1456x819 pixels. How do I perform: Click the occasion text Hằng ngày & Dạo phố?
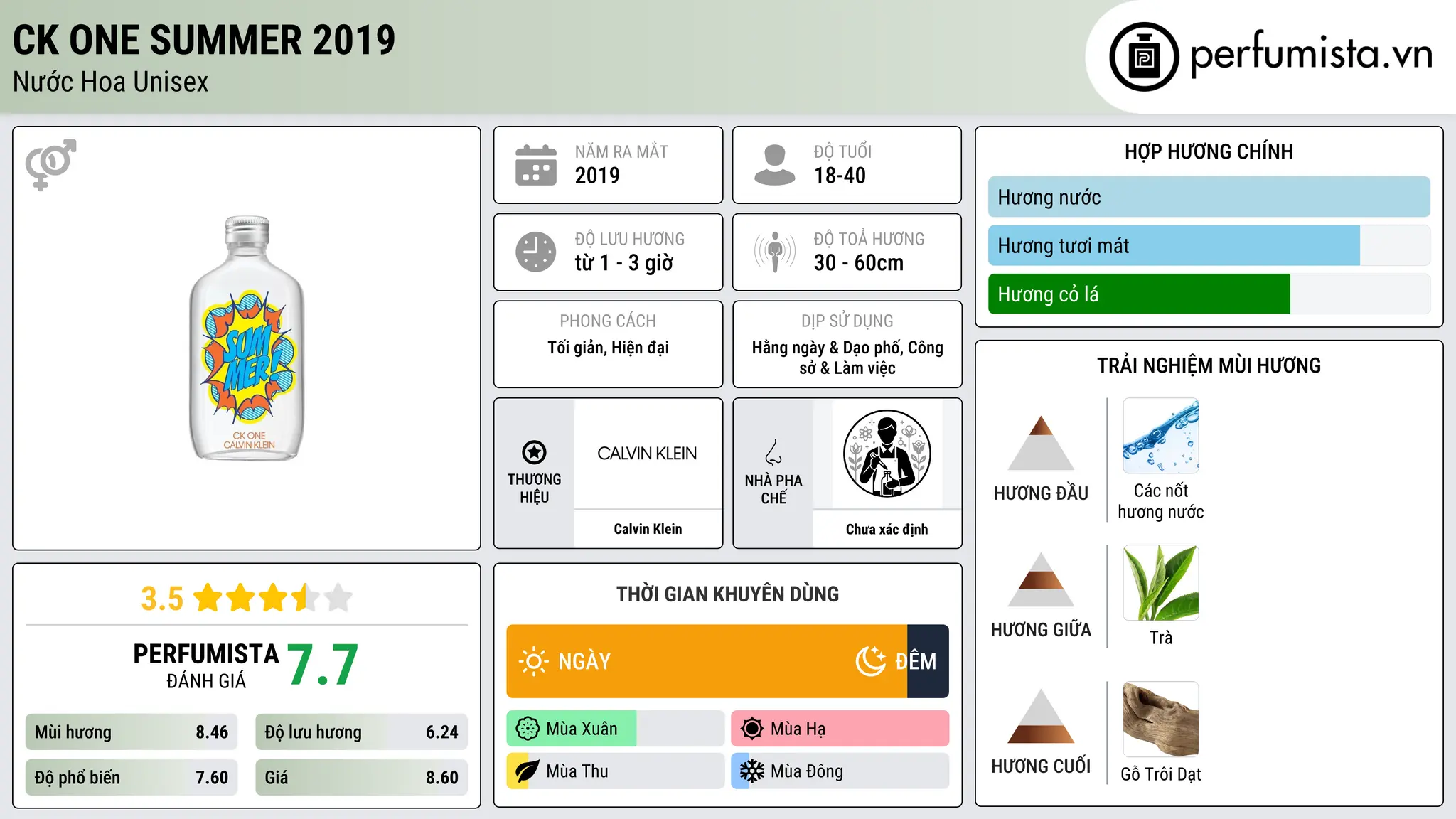tap(828, 348)
